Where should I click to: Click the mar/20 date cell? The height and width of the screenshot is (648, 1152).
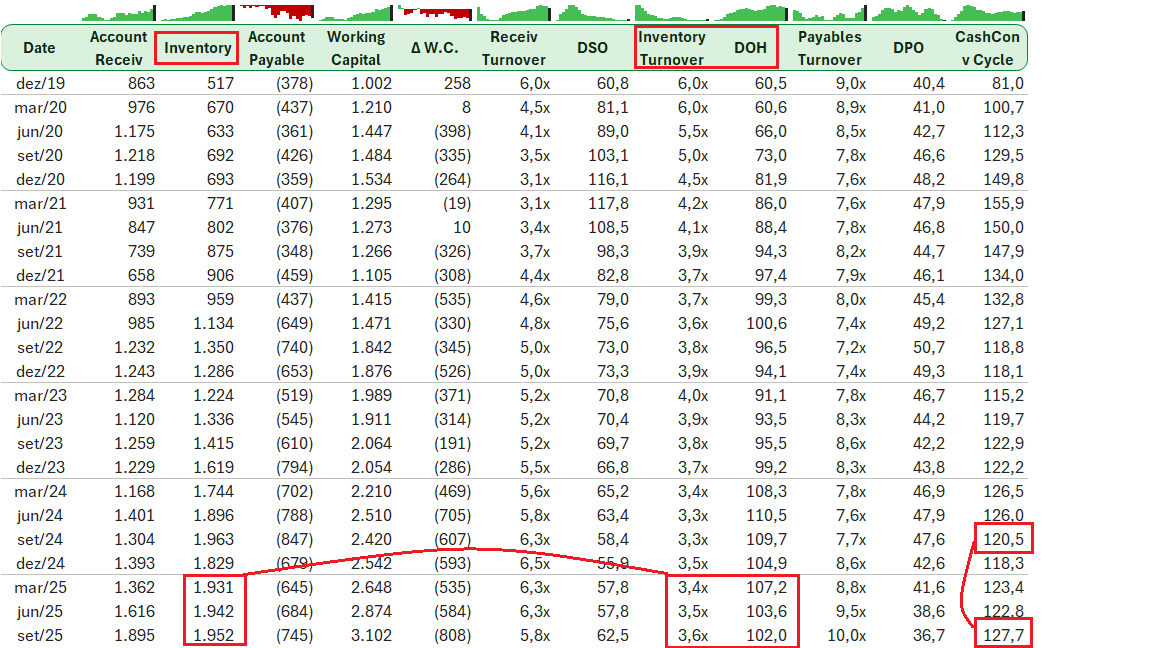[40, 108]
